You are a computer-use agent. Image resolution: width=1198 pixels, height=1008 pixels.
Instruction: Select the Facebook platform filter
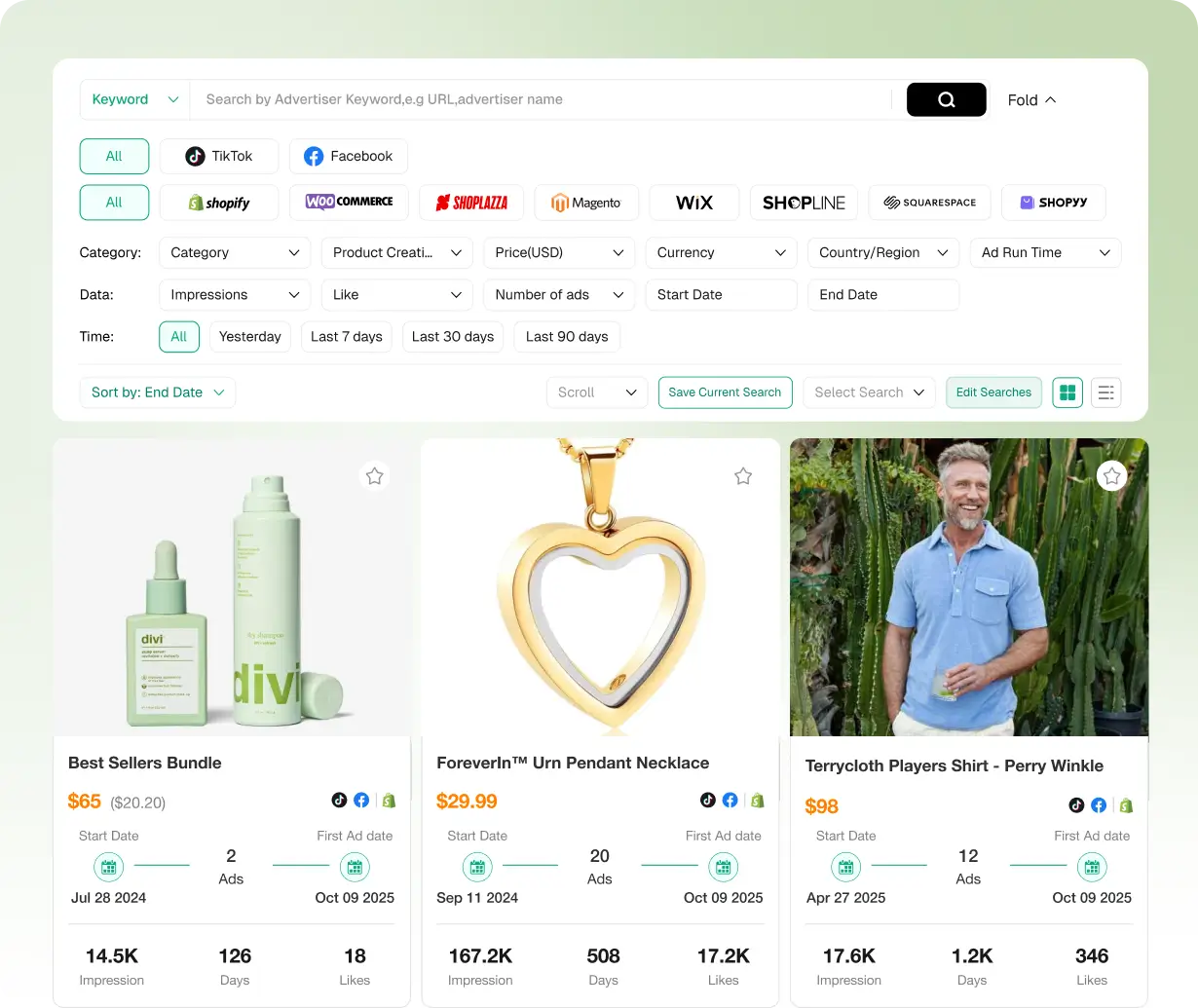pos(348,156)
